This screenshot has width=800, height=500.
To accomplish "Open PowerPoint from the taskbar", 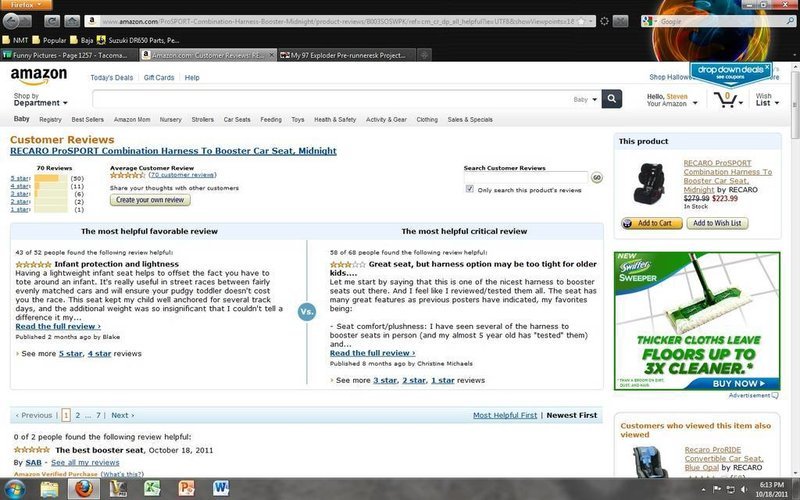I will point(186,489).
